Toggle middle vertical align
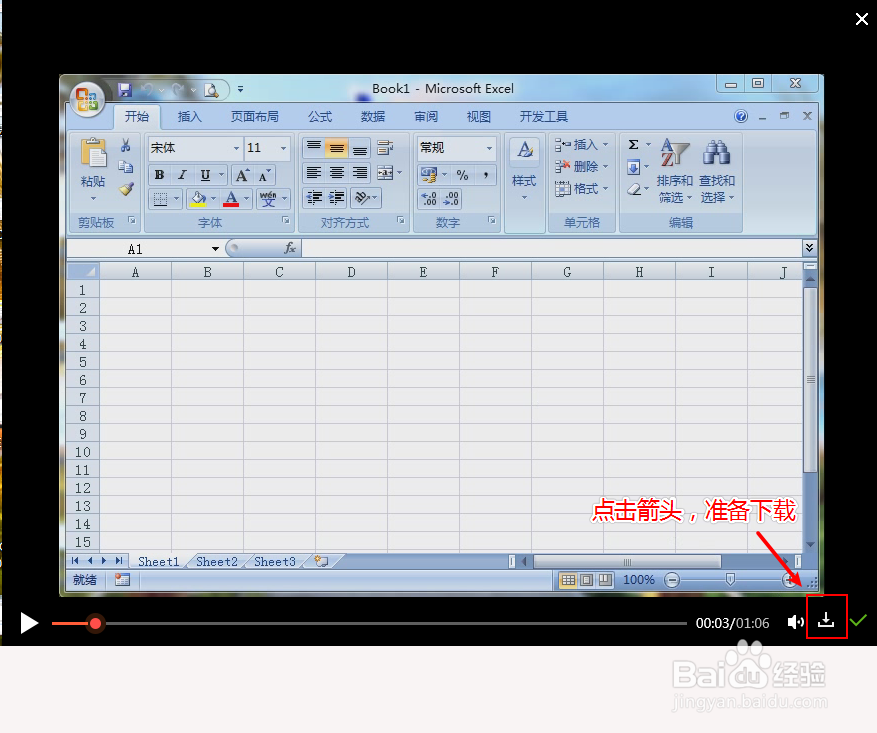877x733 pixels. point(337,148)
